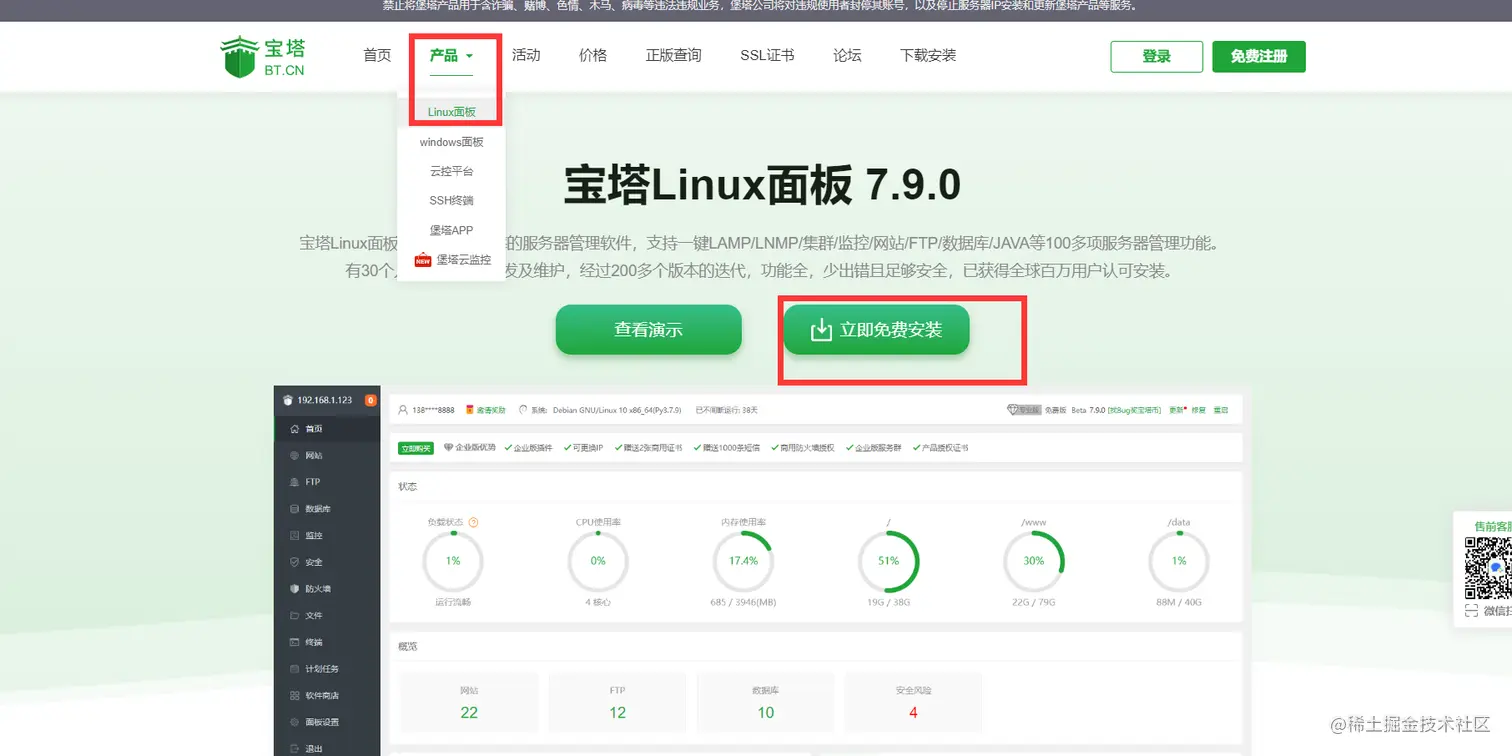Click the 数据库 icon in the panel sidebar

[x=294, y=509]
